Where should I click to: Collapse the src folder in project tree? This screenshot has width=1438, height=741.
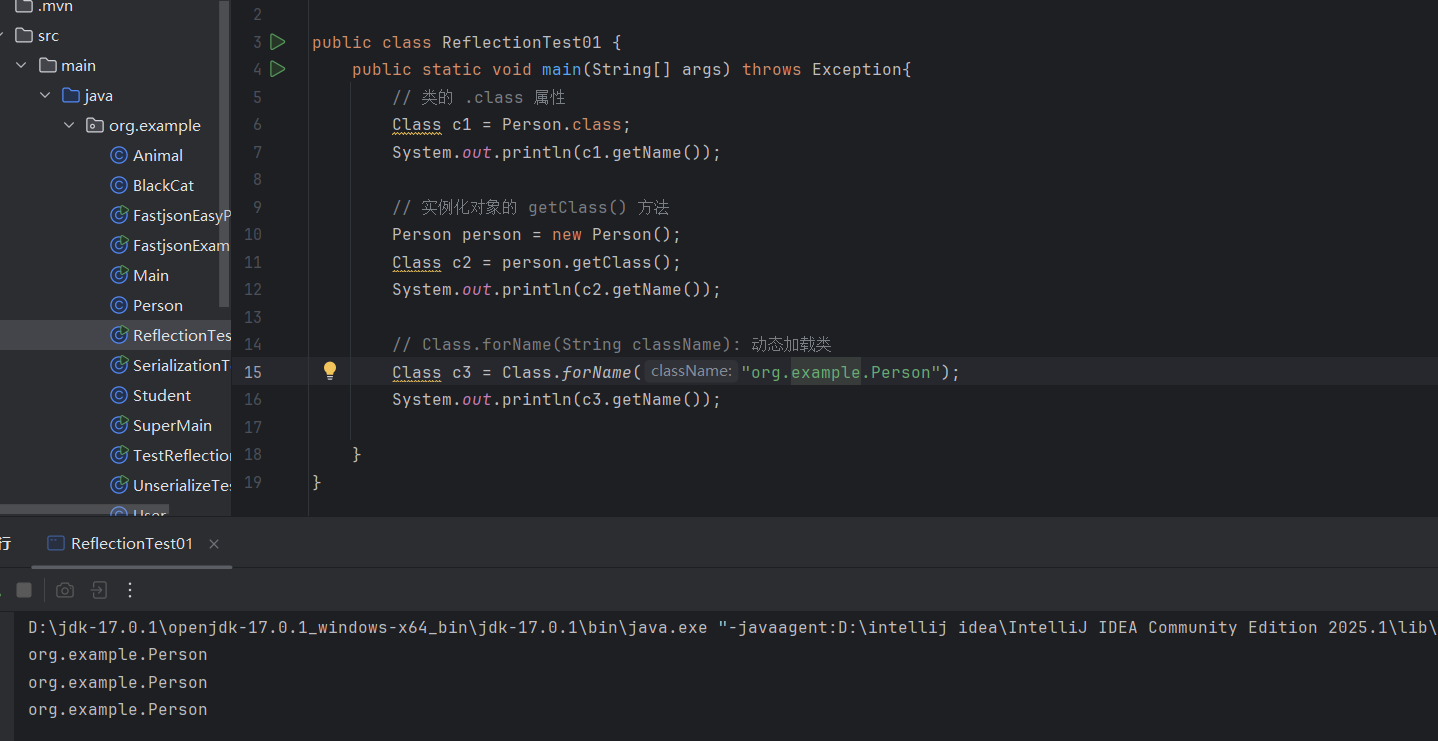point(3,36)
